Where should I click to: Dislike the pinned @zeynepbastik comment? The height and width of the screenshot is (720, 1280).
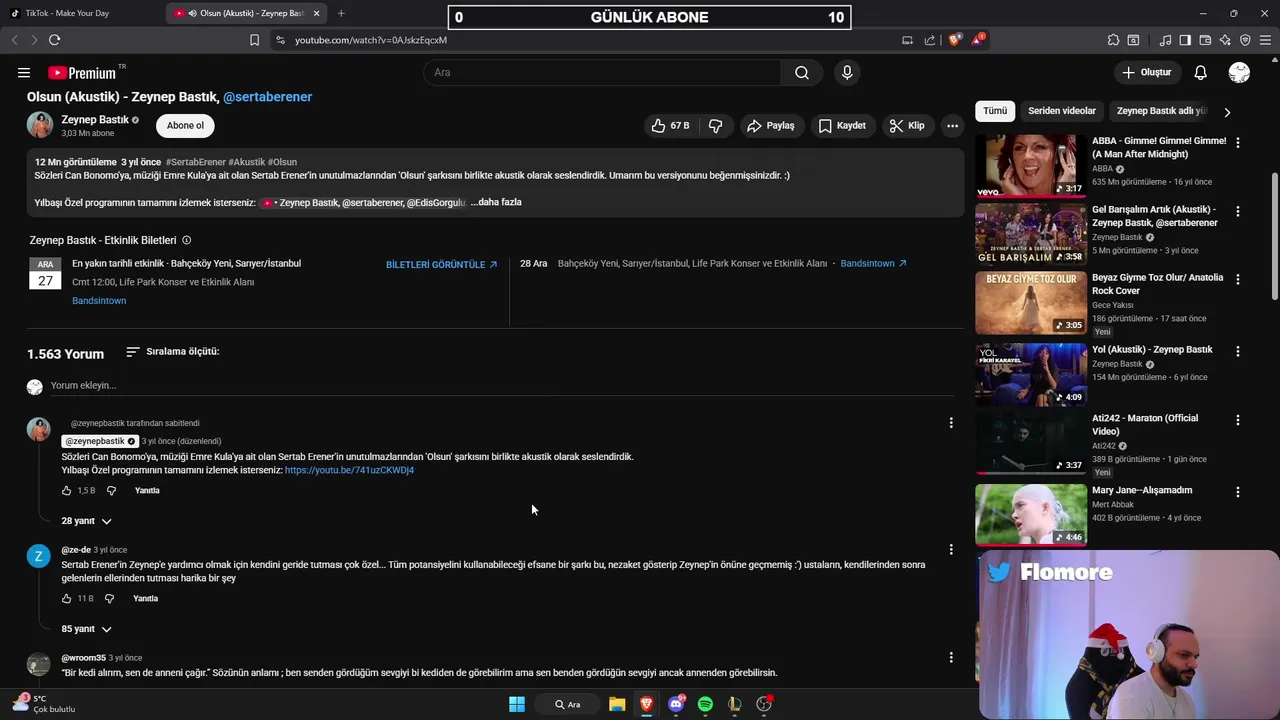click(111, 491)
